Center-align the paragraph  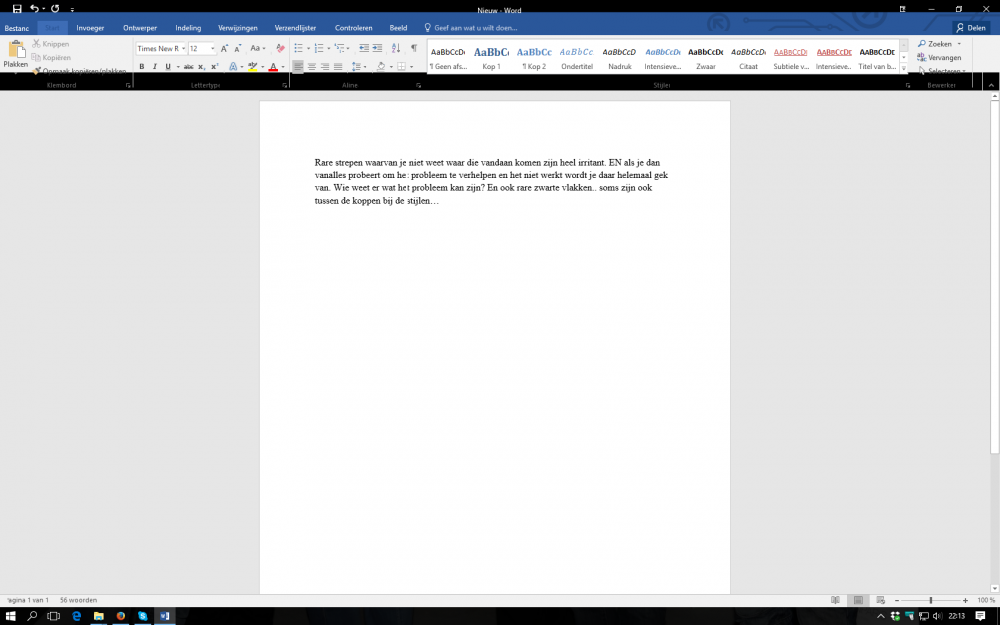tap(312, 66)
